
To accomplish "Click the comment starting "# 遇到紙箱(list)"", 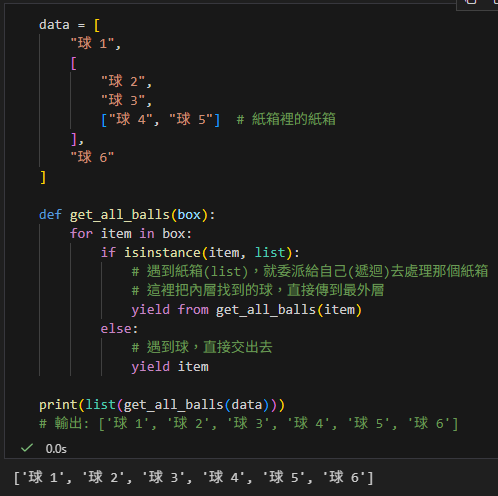I will (x=310, y=271).
